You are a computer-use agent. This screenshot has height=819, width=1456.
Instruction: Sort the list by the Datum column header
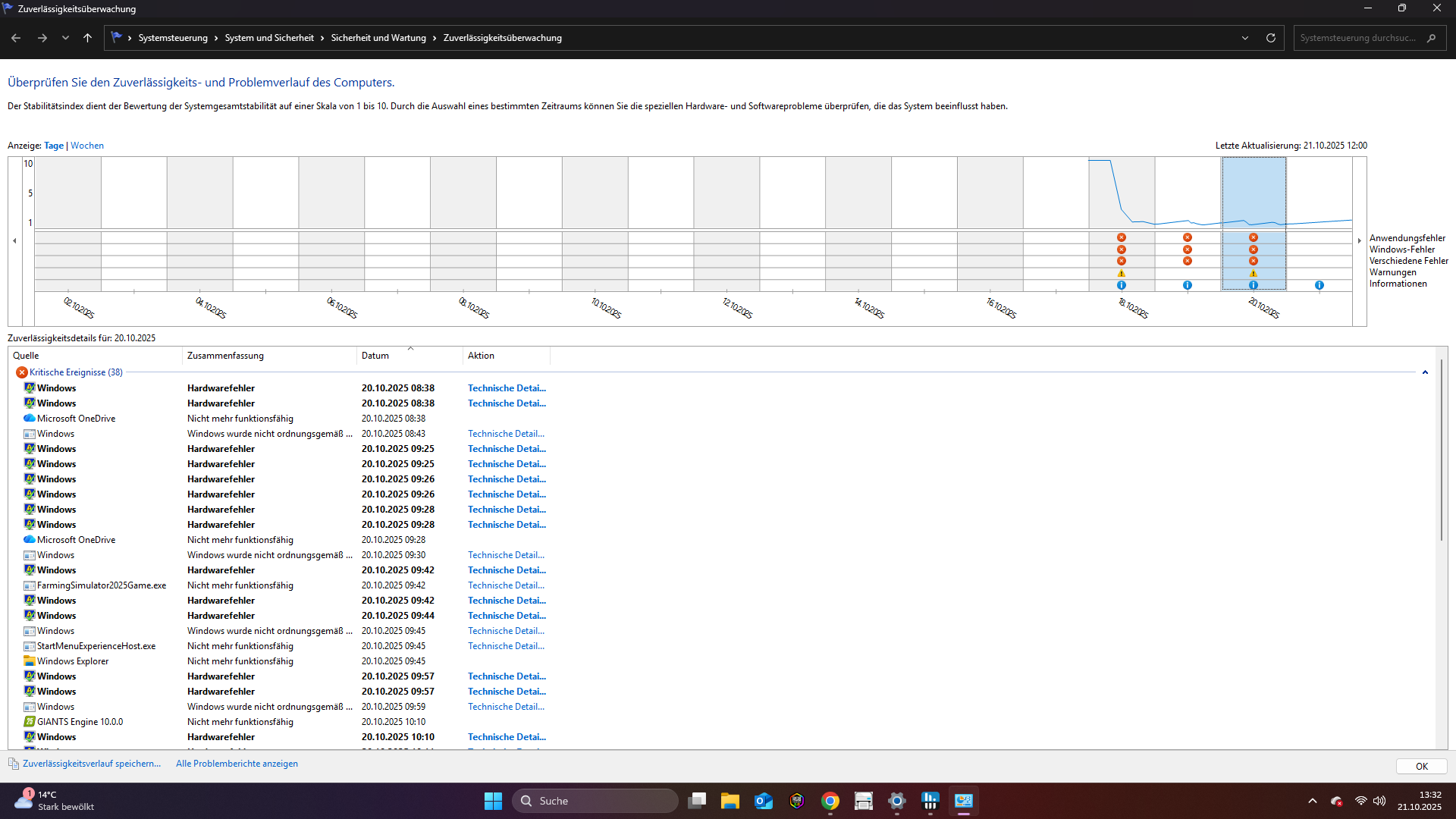click(375, 356)
